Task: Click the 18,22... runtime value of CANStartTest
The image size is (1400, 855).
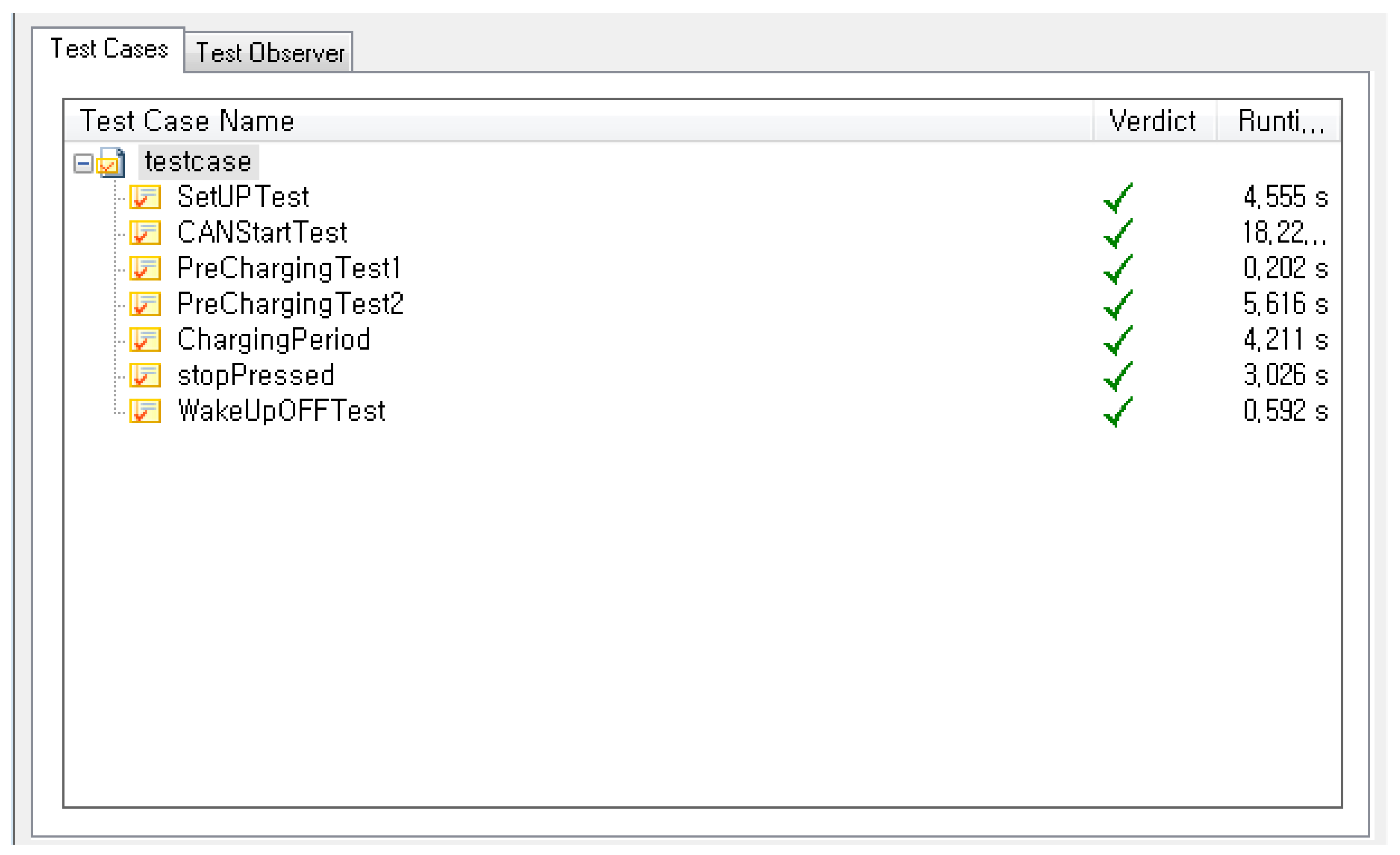Action: tap(1284, 233)
